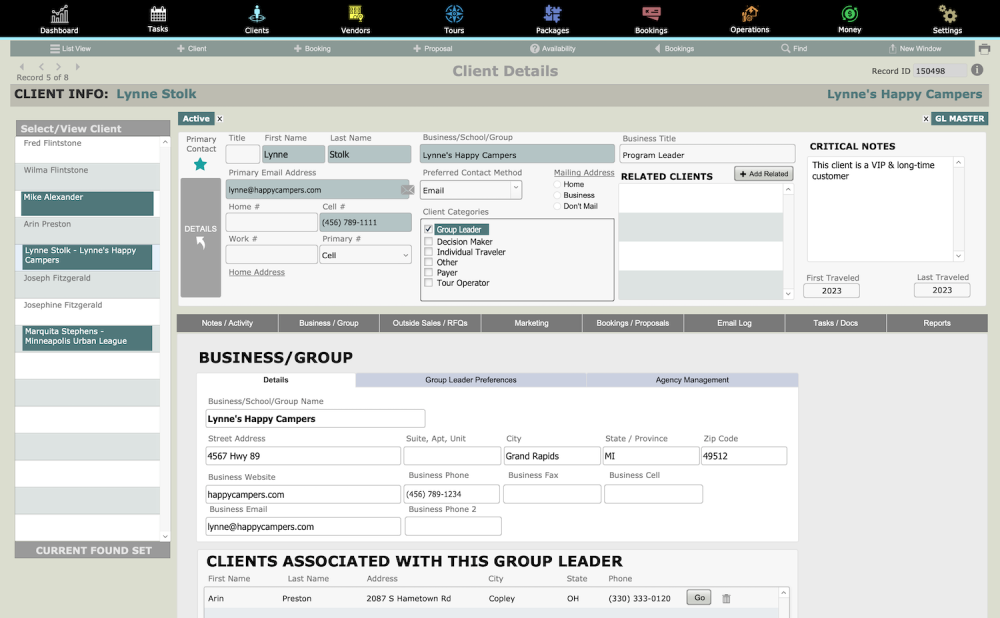Open the Bookings / Proposals tab
The image size is (1000, 618).
[x=633, y=323]
